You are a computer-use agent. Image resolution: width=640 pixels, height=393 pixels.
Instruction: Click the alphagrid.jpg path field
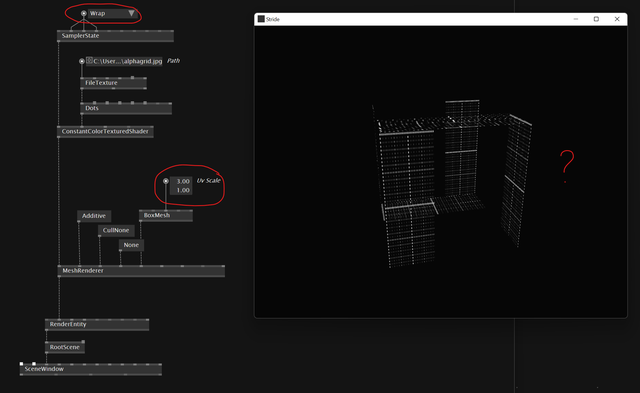tap(124, 61)
